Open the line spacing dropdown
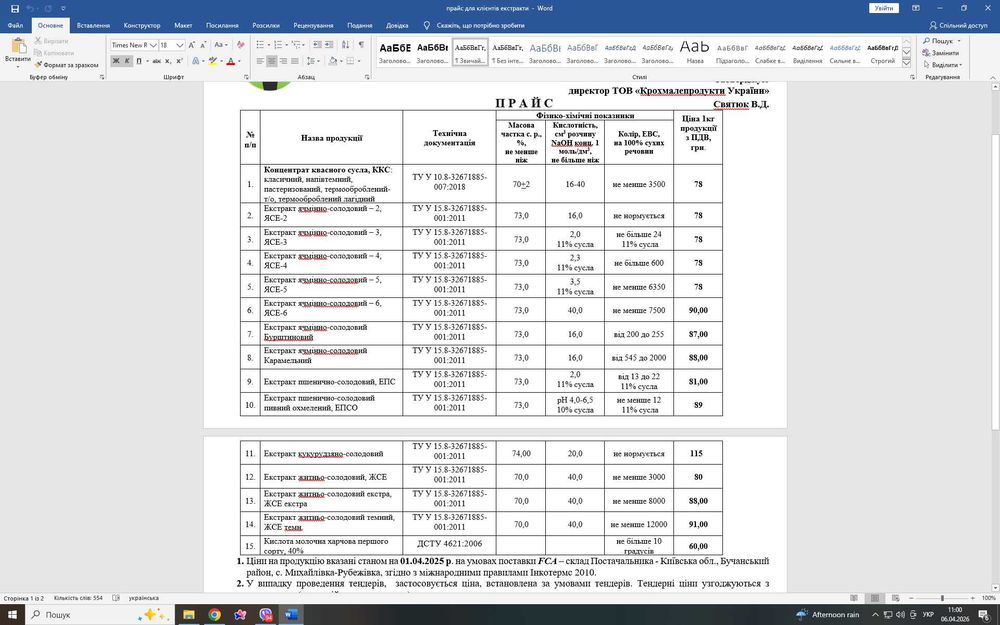The image size is (1000, 625). pyautogui.click(x=312, y=61)
